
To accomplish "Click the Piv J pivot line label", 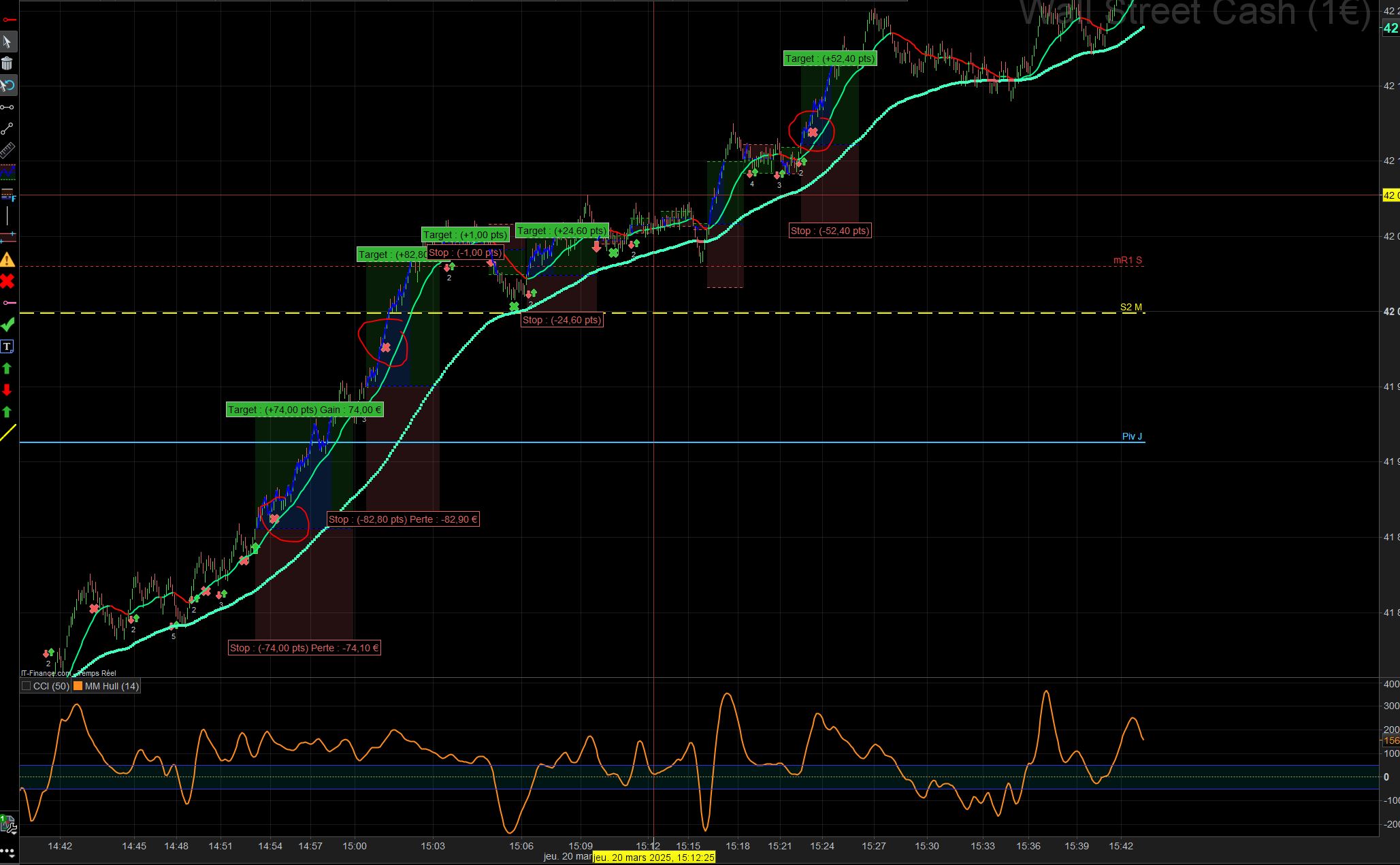I will [1132, 436].
